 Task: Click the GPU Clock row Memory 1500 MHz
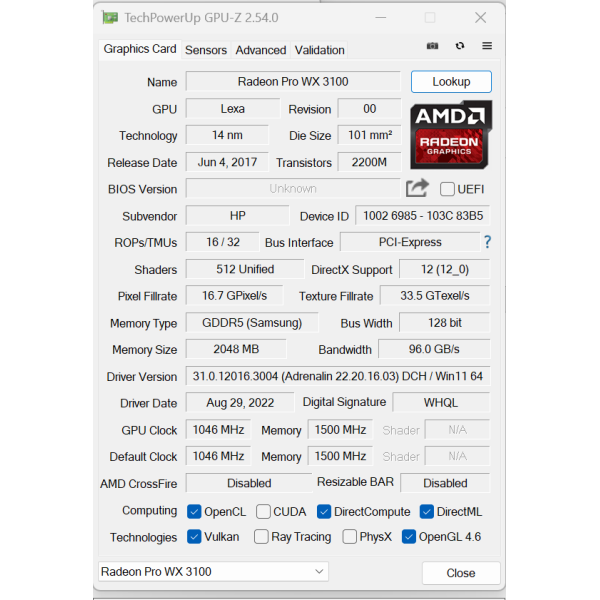click(x=340, y=430)
